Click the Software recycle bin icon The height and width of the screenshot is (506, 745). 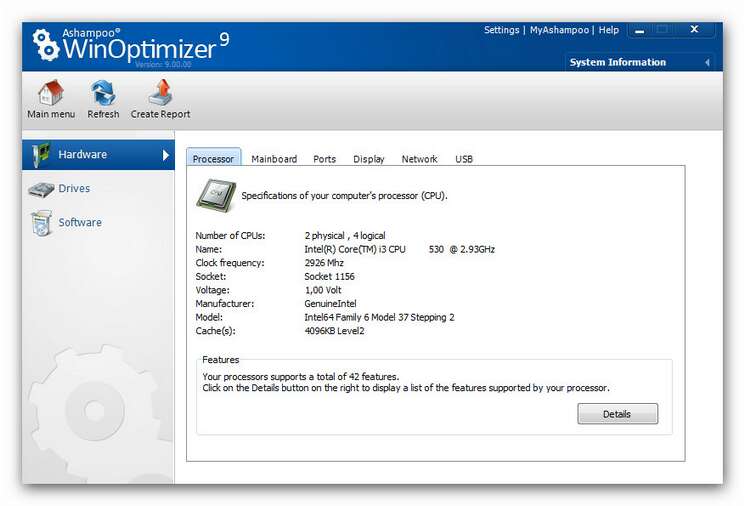(x=41, y=223)
